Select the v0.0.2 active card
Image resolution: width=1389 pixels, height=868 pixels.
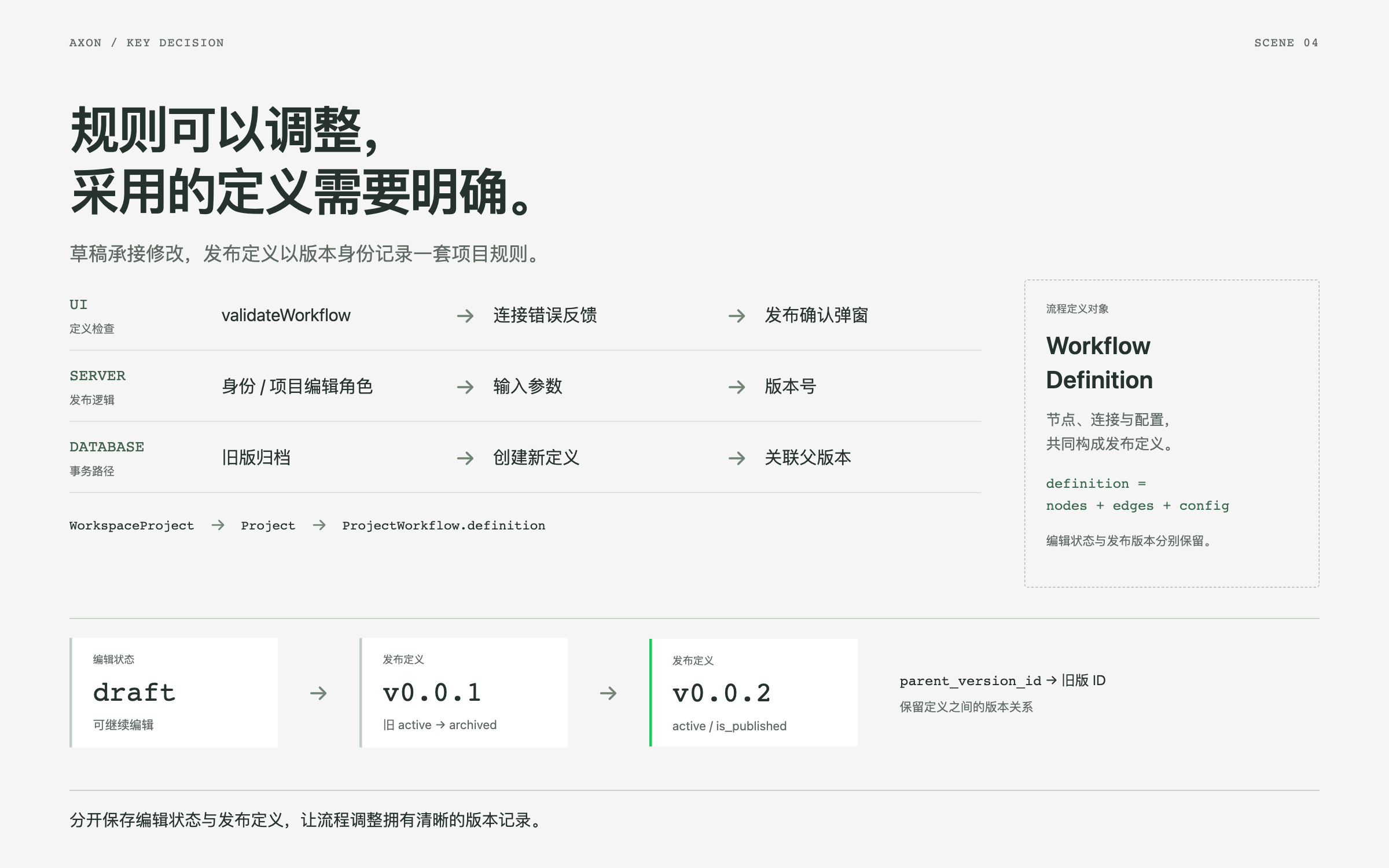(x=754, y=693)
